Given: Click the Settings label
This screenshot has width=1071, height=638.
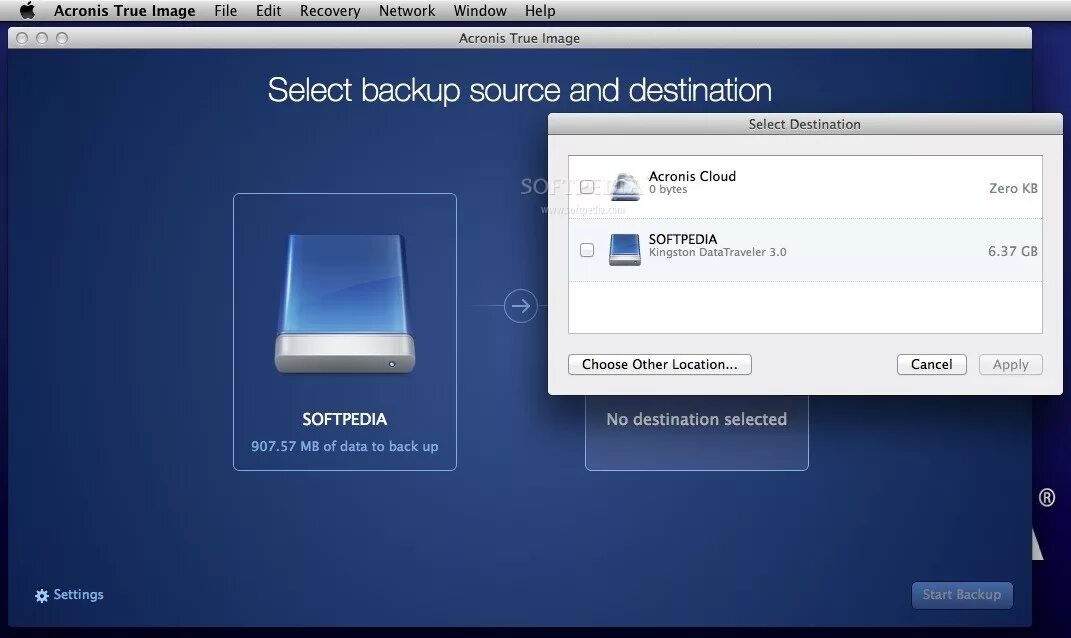Looking at the screenshot, I should [x=79, y=594].
